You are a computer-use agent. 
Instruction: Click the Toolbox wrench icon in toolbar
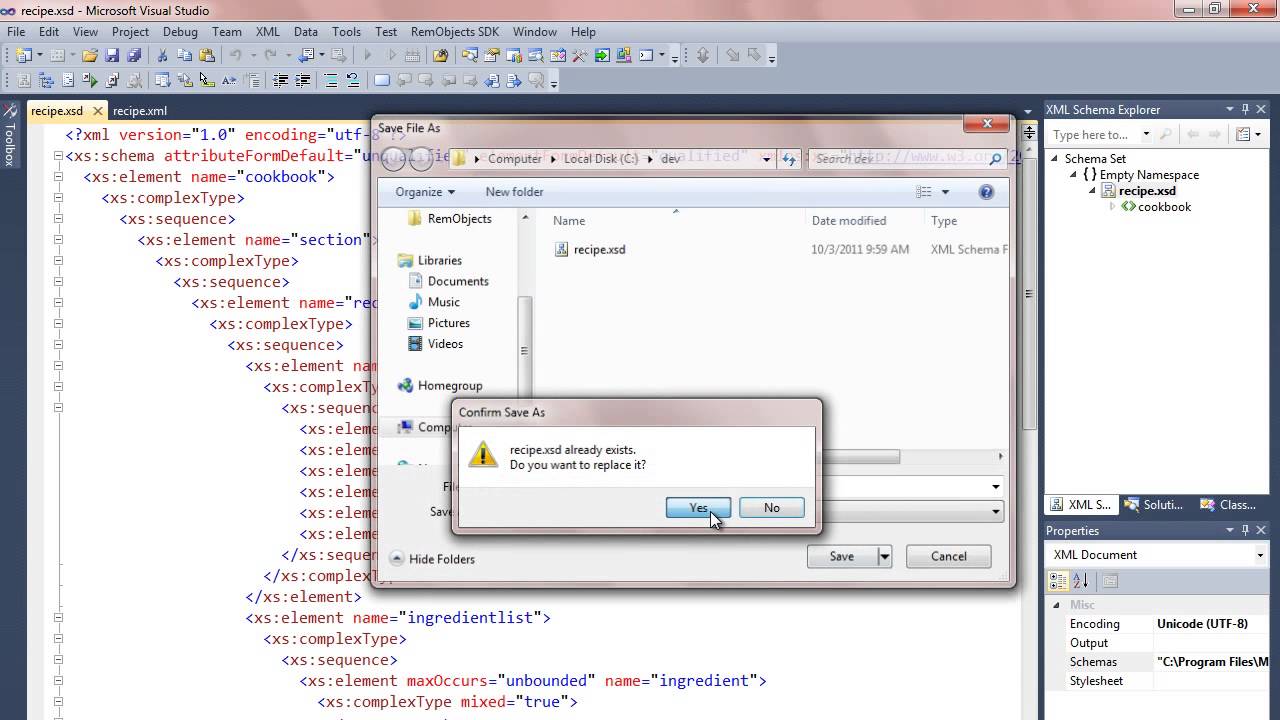pos(580,56)
